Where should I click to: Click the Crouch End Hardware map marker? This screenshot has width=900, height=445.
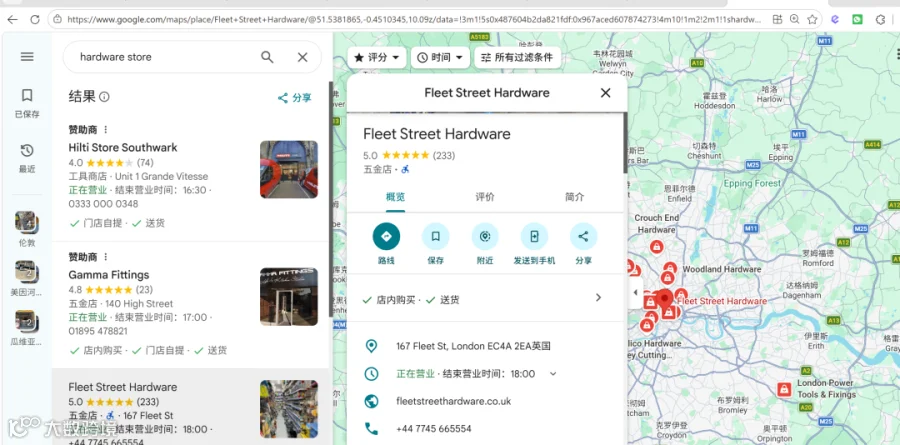(656, 247)
